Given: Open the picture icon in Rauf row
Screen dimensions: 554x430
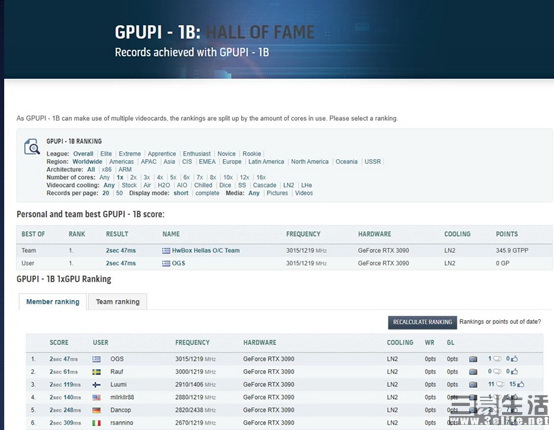Looking at the screenshot, I should coord(473,372).
